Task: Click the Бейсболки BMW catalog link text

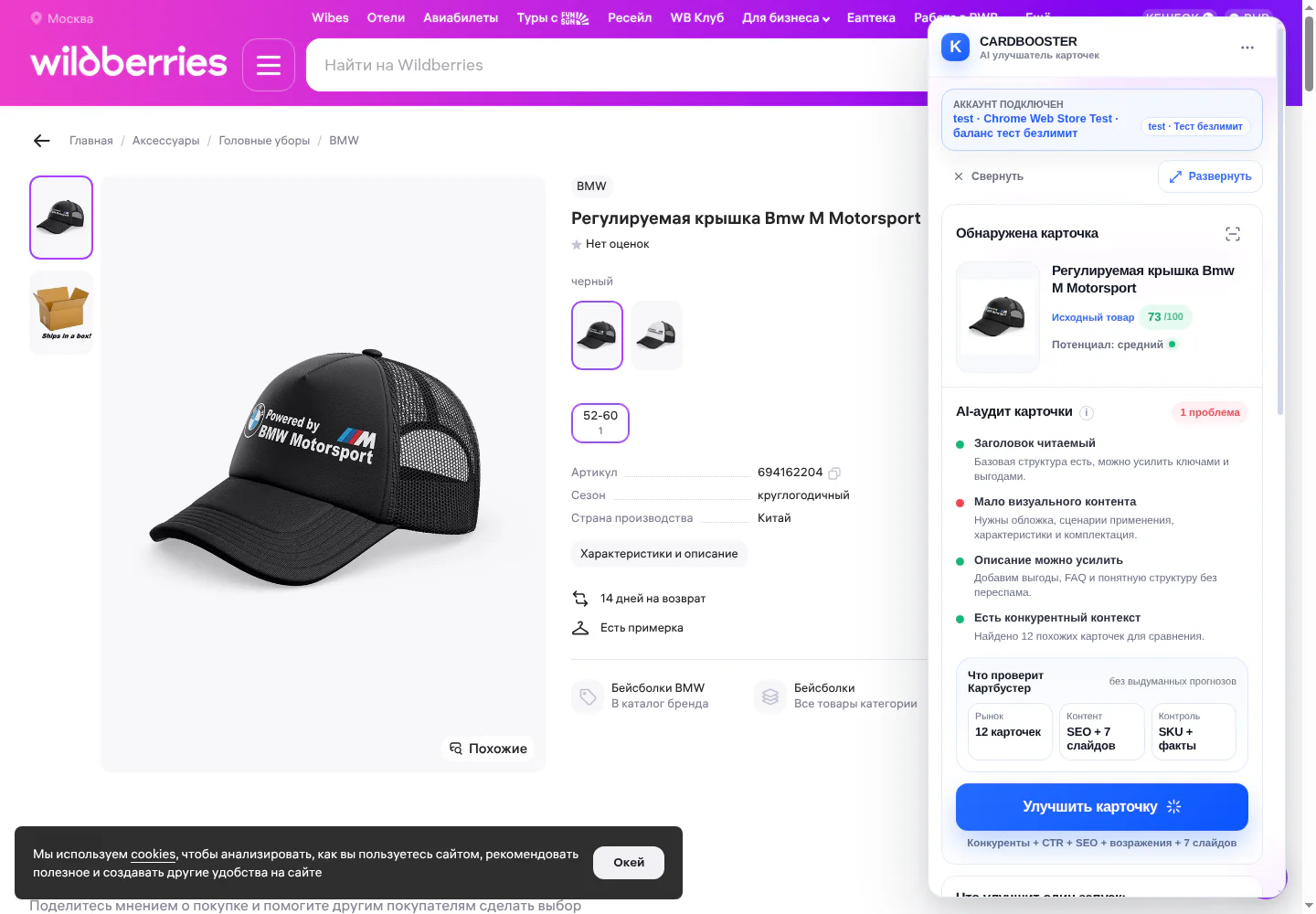Action: 658,688
